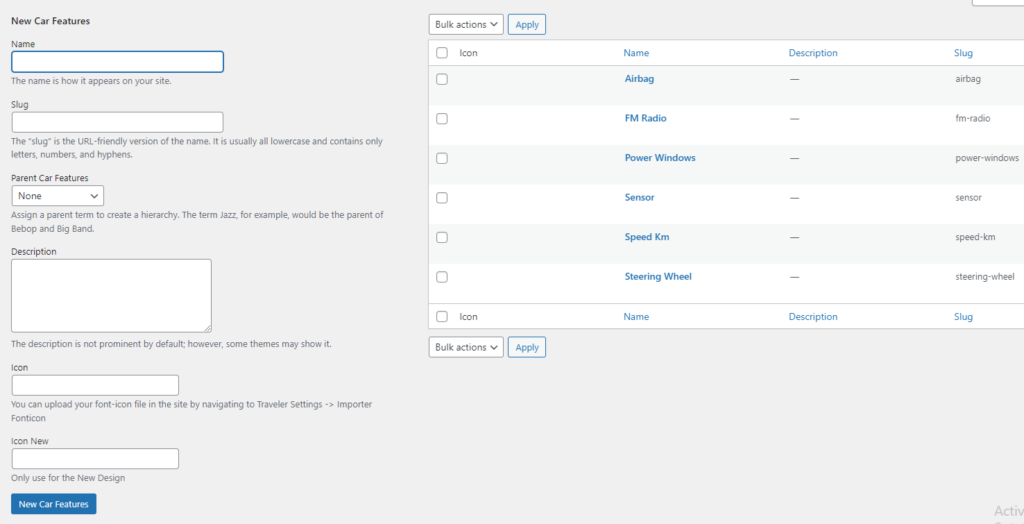1024x524 pixels.
Task: Open the bottom Bulk actions dropdown
Action: tap(466, 348)
